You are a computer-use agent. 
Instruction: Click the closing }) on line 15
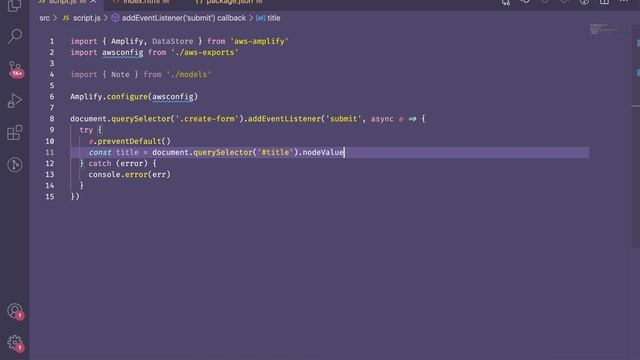click(x=75, y=196)
